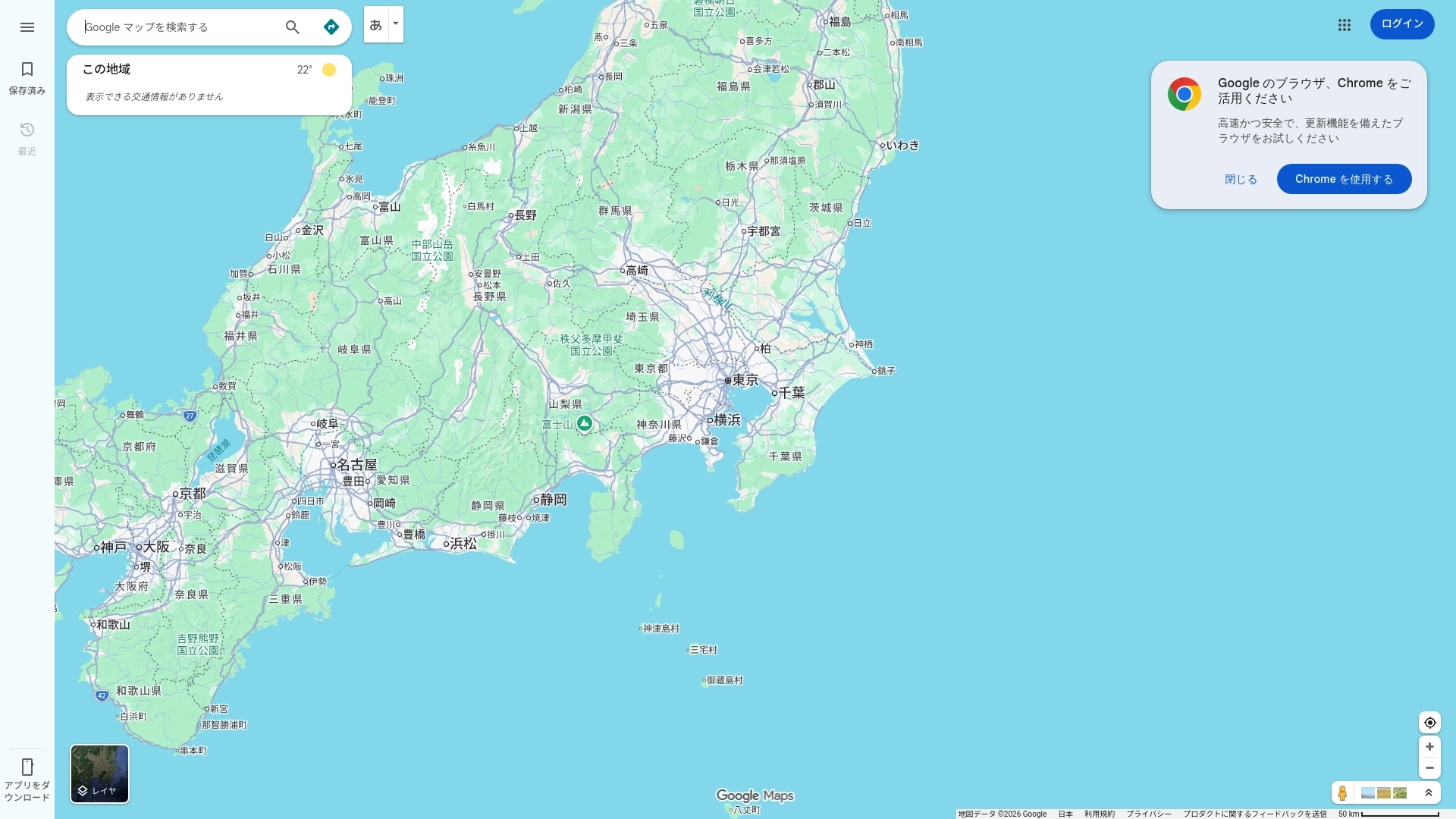
Task: Click the 高崎 city label
Action: click(637, 270)
